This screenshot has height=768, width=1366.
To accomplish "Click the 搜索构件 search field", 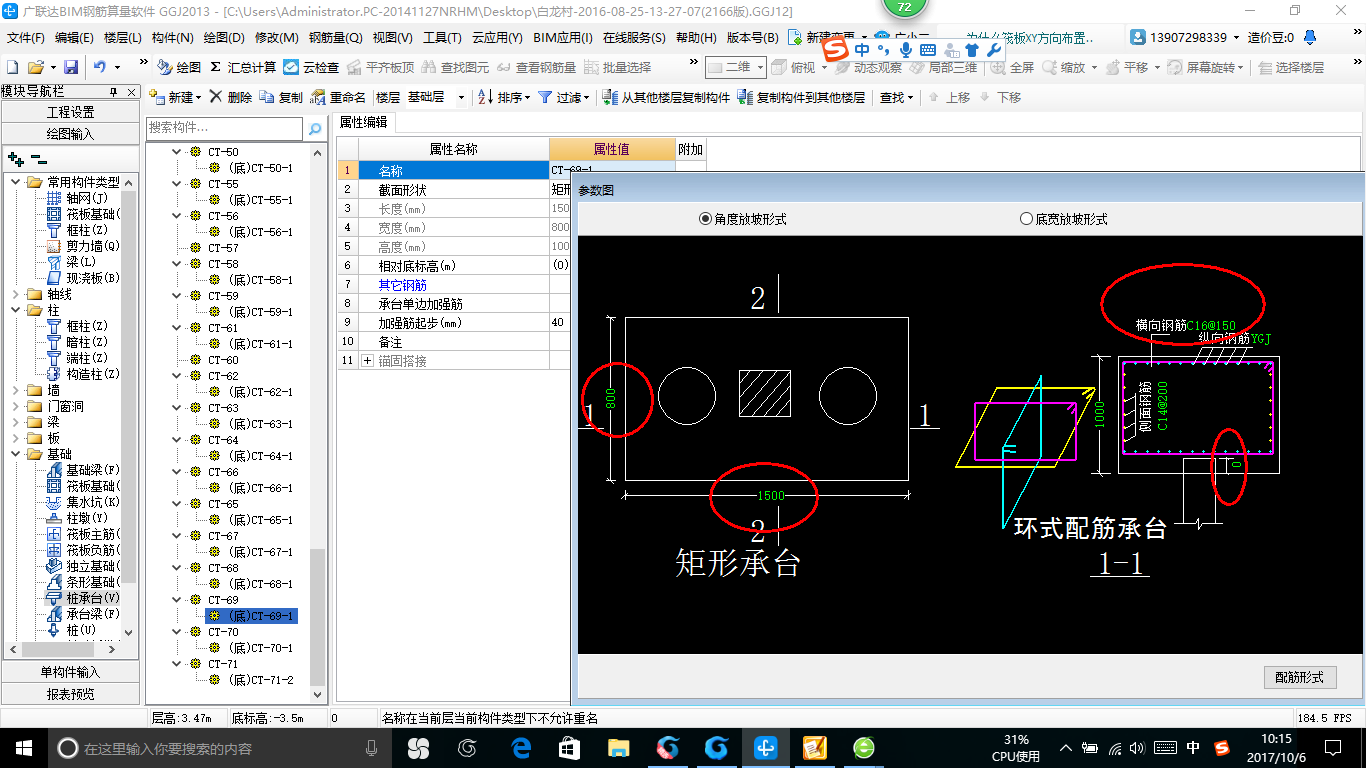I will [x=224, y=129].
